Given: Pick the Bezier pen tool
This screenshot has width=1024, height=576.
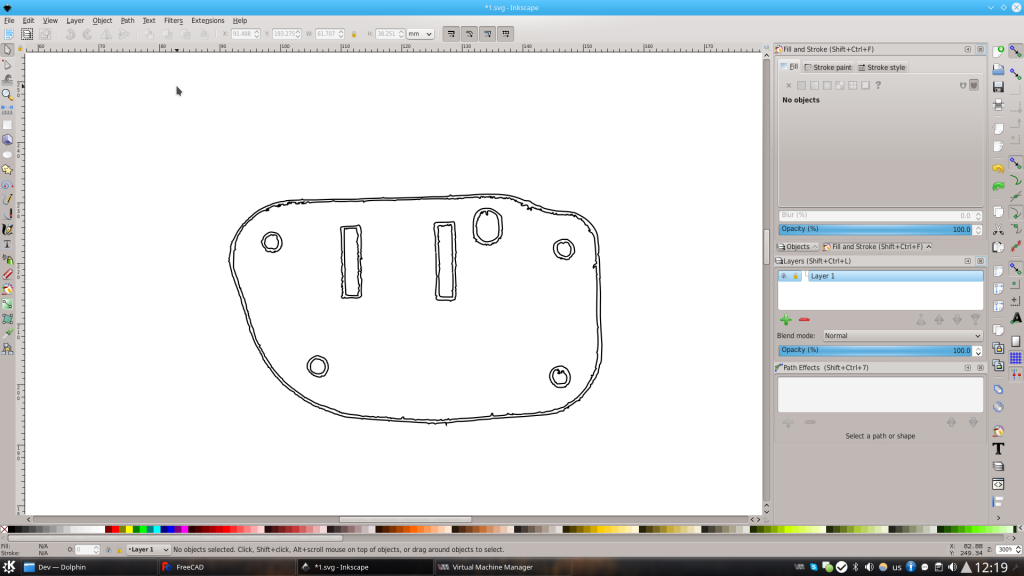Looking at the screenshot, I should click(x=8, y=212).
